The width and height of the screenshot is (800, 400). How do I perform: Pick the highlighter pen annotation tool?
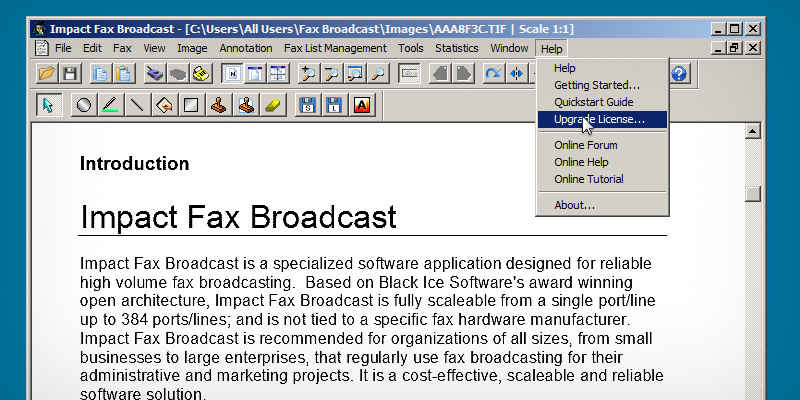[x=110, y=105]
